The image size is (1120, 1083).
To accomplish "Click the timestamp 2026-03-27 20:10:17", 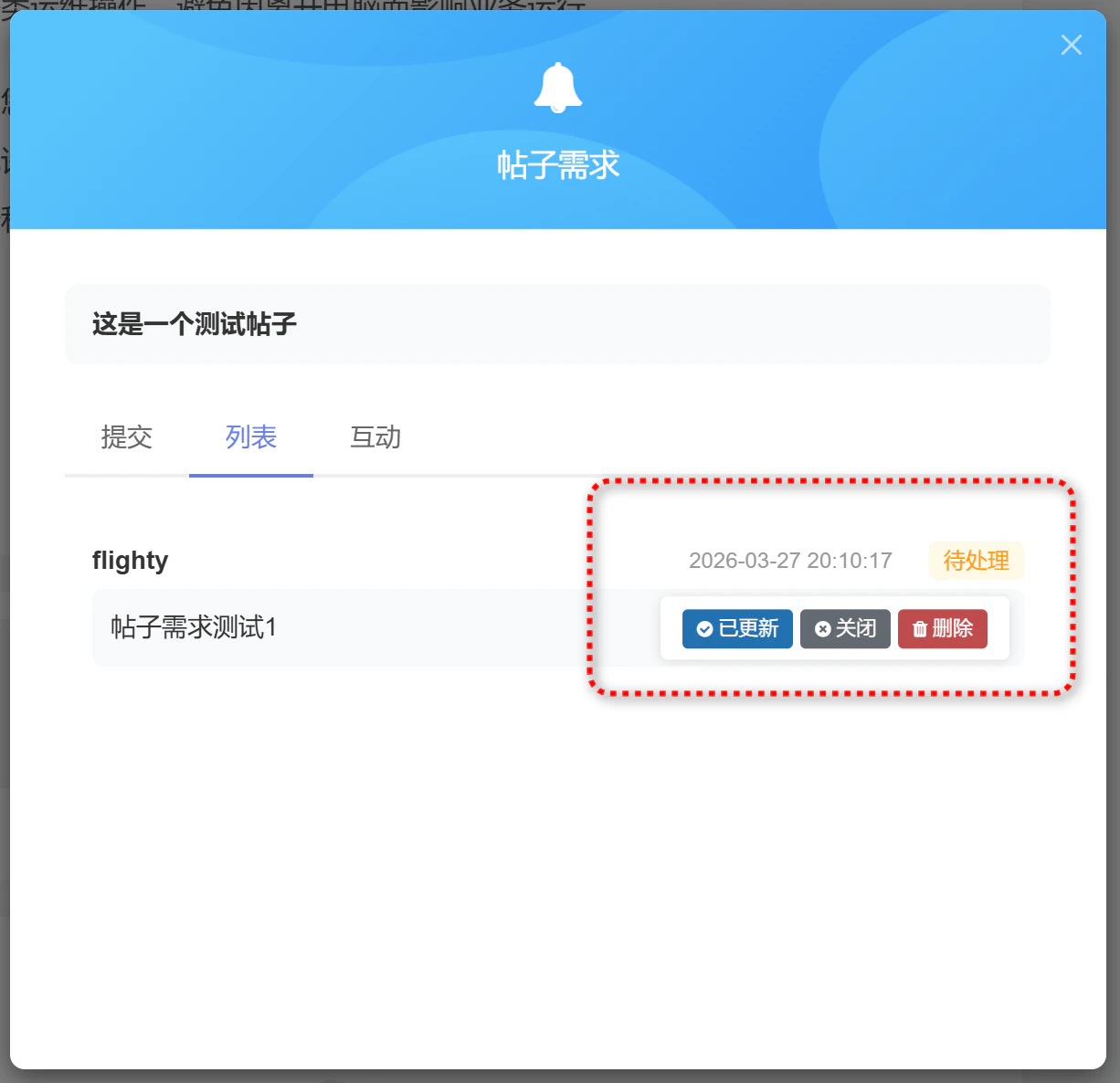I will 790,561.
